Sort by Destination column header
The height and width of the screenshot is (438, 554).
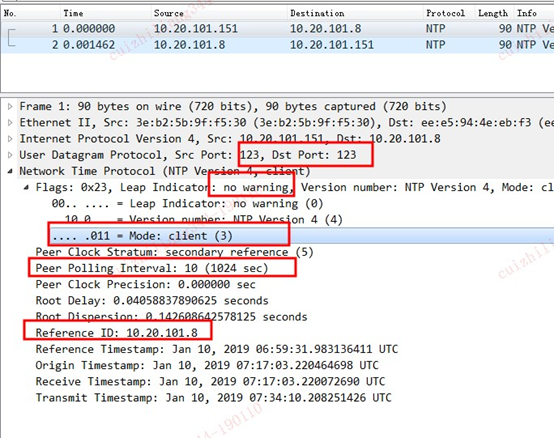point(355,13)
